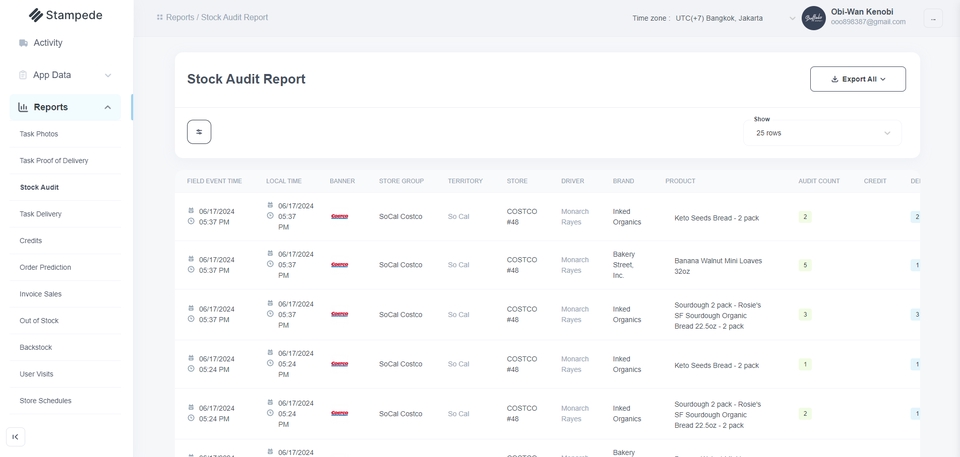
Task: Click the user avatar picture
Action: click(x=814, y=18)
